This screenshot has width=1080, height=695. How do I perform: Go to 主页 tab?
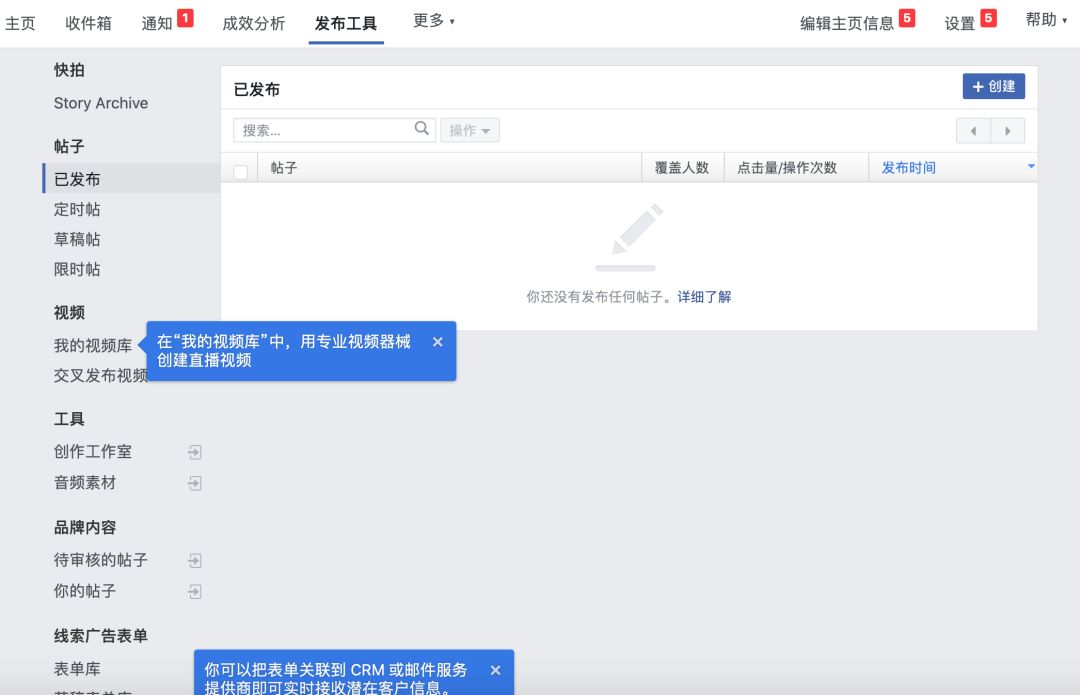point(20,23)
